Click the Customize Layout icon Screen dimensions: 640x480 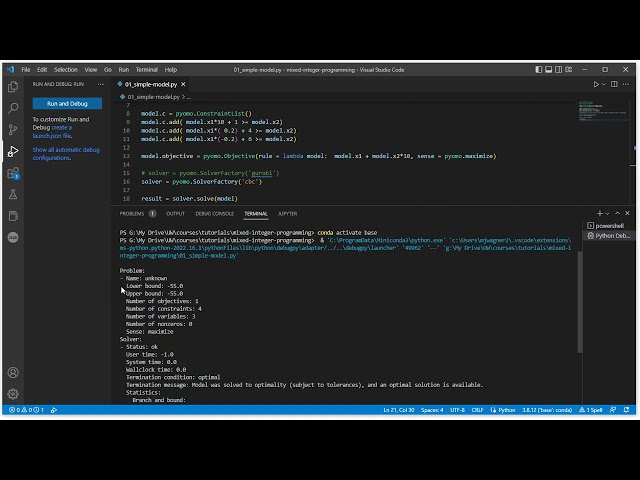click(569, 70)
